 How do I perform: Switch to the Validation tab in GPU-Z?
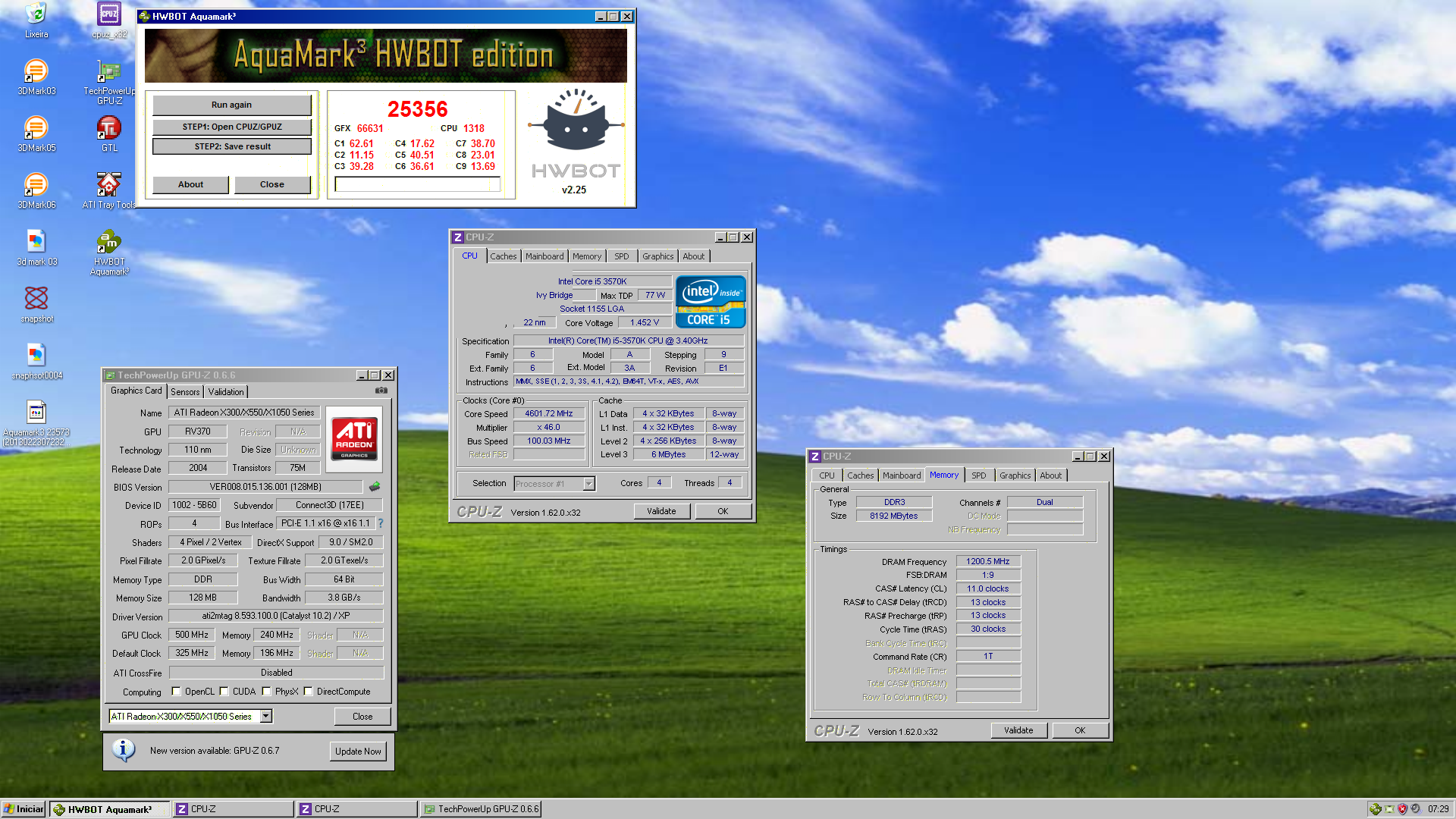click(226, 391)
